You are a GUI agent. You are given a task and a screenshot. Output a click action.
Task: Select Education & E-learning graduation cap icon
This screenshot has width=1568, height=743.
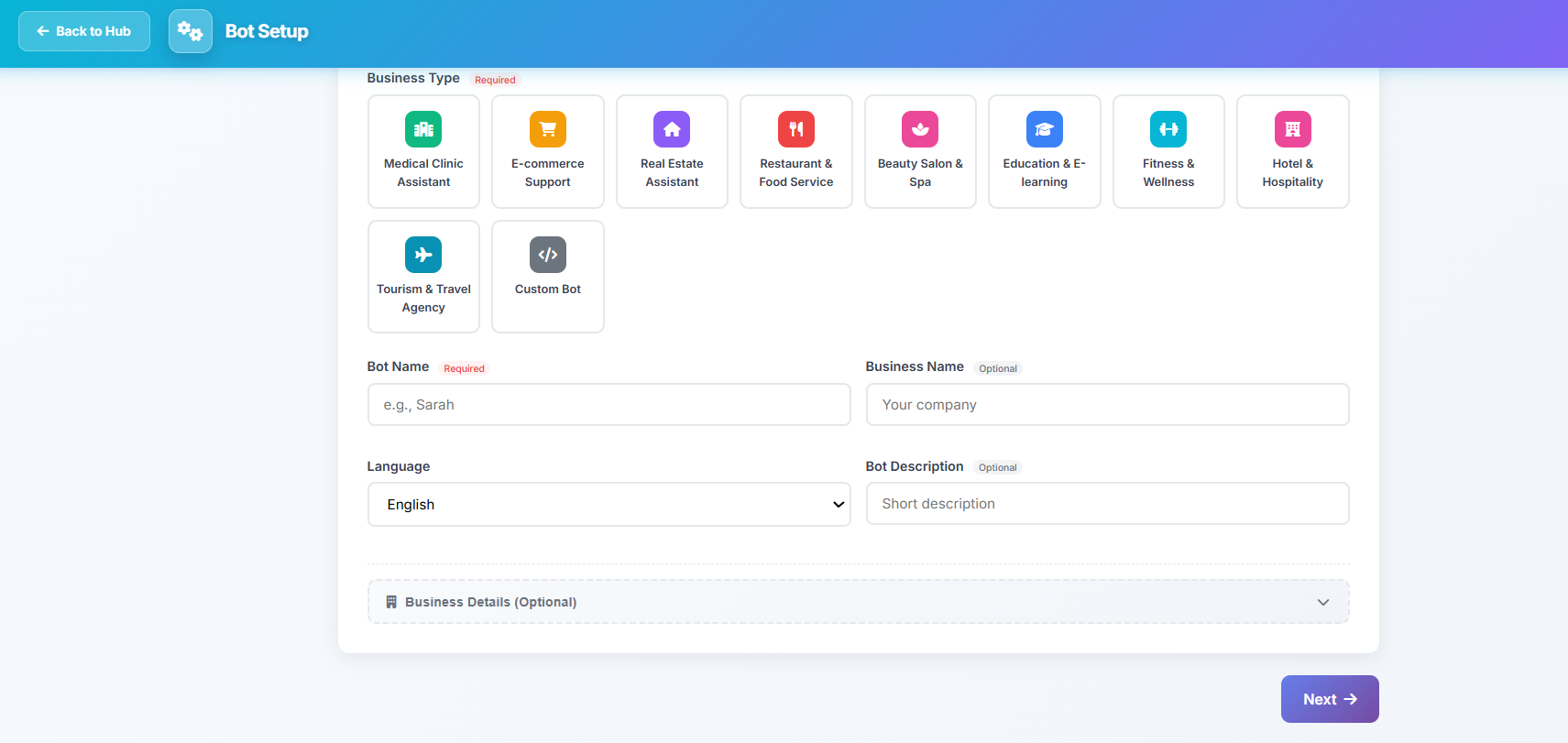pyautogui.click(x=1045, y=129)
